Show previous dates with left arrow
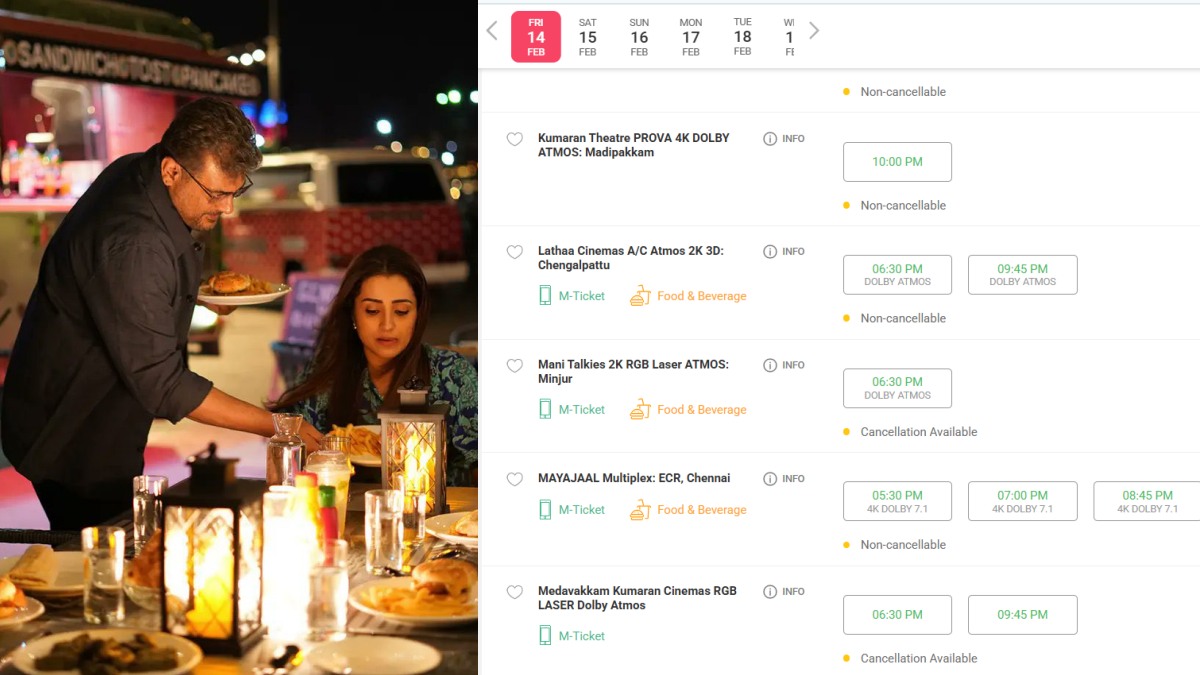This screenshot has height=675, width=1200. click(492, 31)
